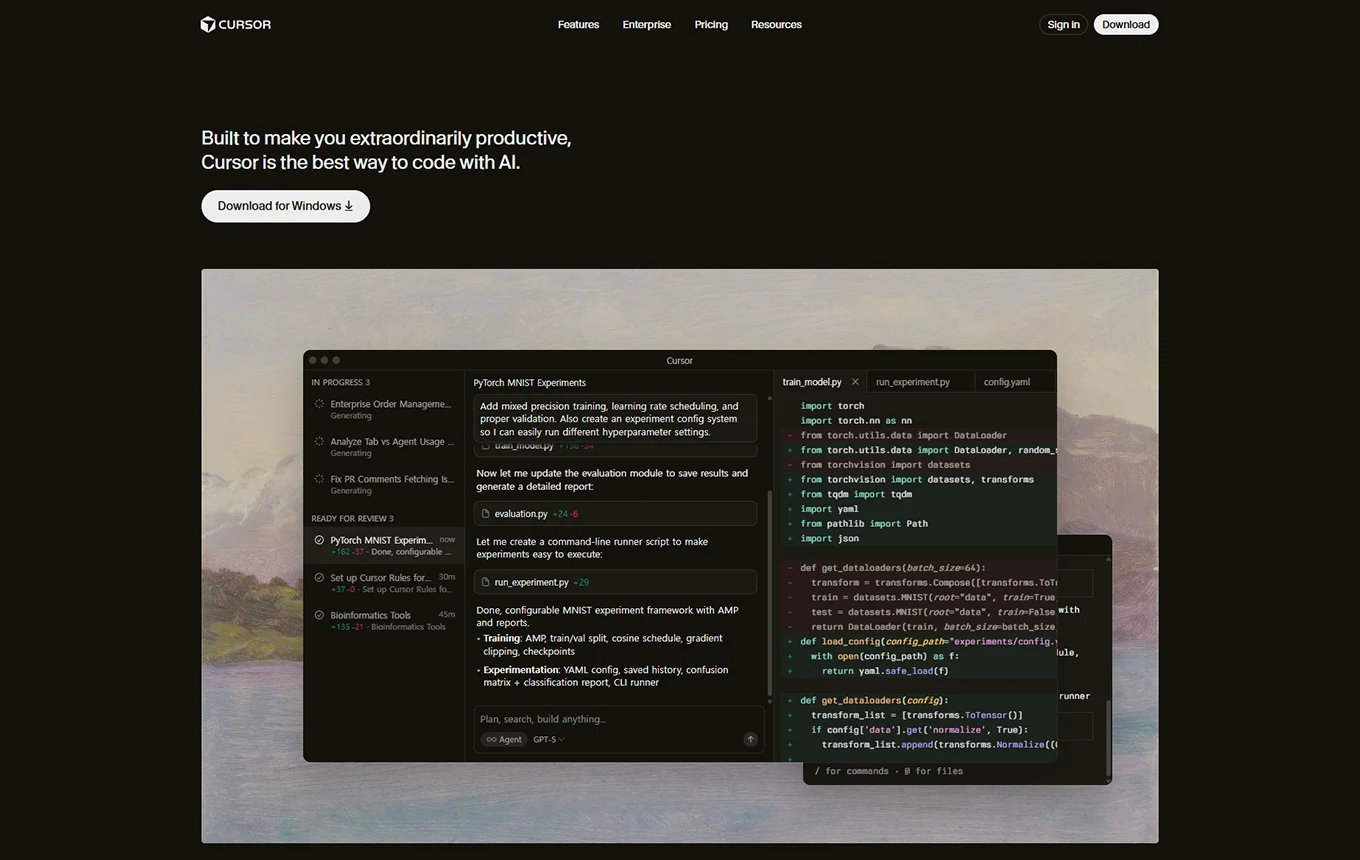This screenshot has height=860, width=1360.
Task: Click the file icon next to evaluation.py
Action: point(486,514)
